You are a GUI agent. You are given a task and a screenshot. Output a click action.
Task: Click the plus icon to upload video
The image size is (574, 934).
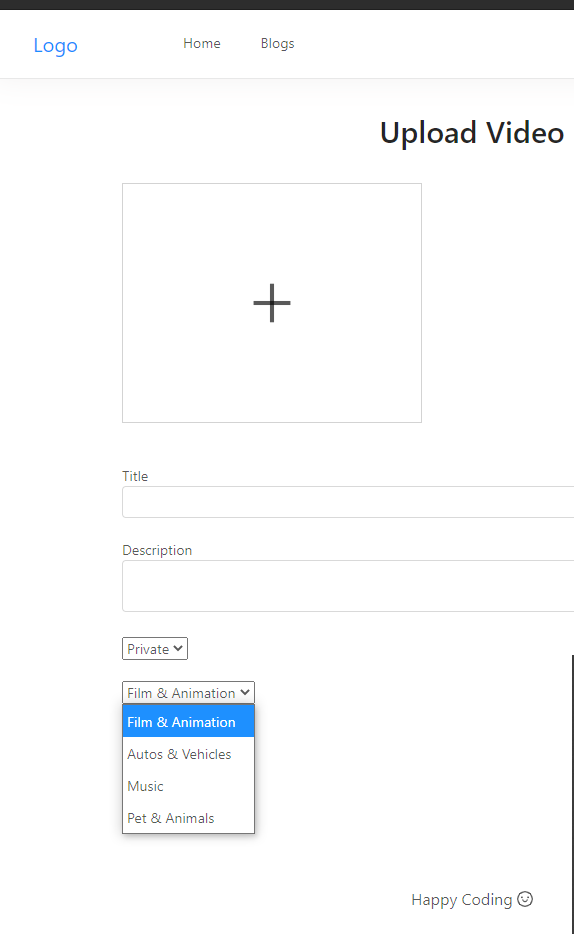click(272, 303)
